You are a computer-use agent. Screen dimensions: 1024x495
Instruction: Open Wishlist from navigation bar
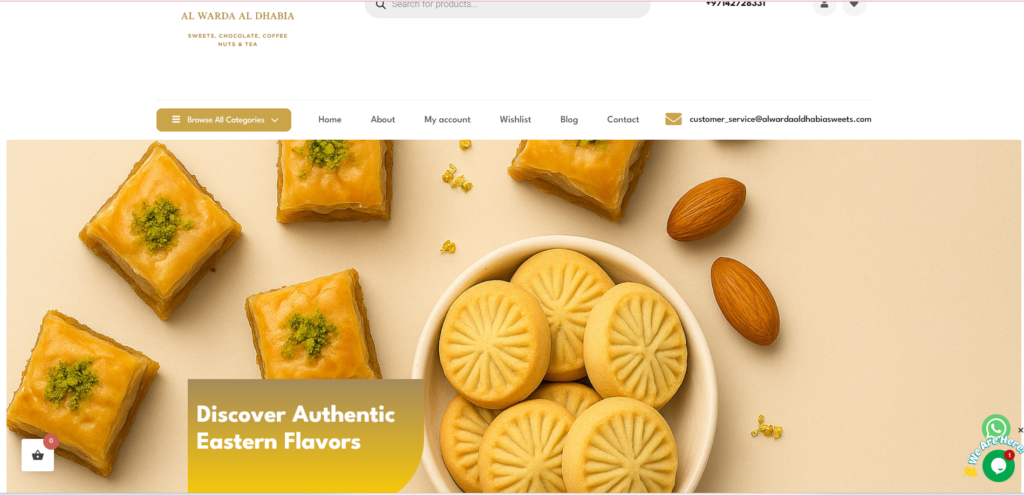tap(515, 120)
